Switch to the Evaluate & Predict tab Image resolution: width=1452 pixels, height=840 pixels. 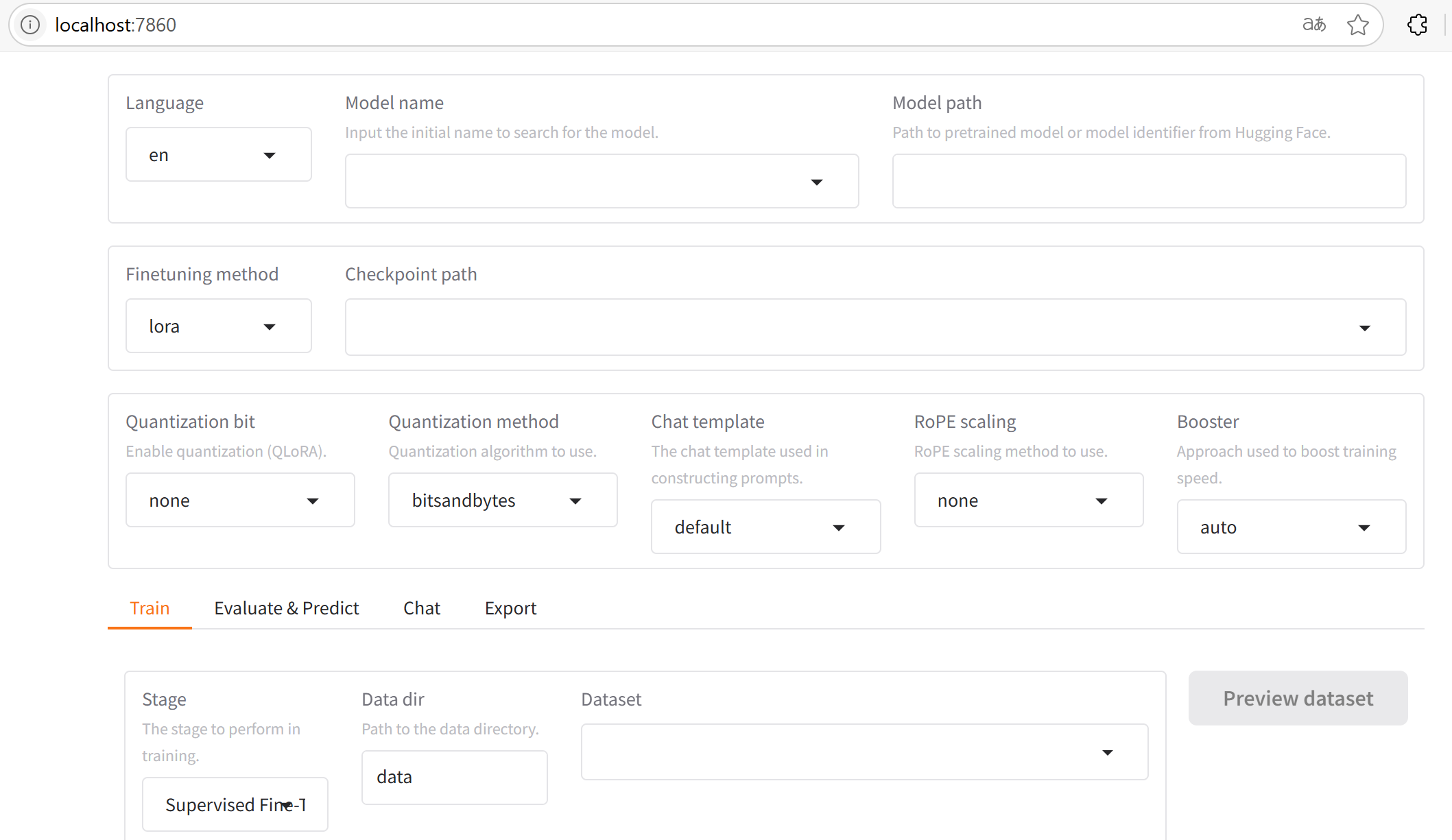[x=286, y=608]
